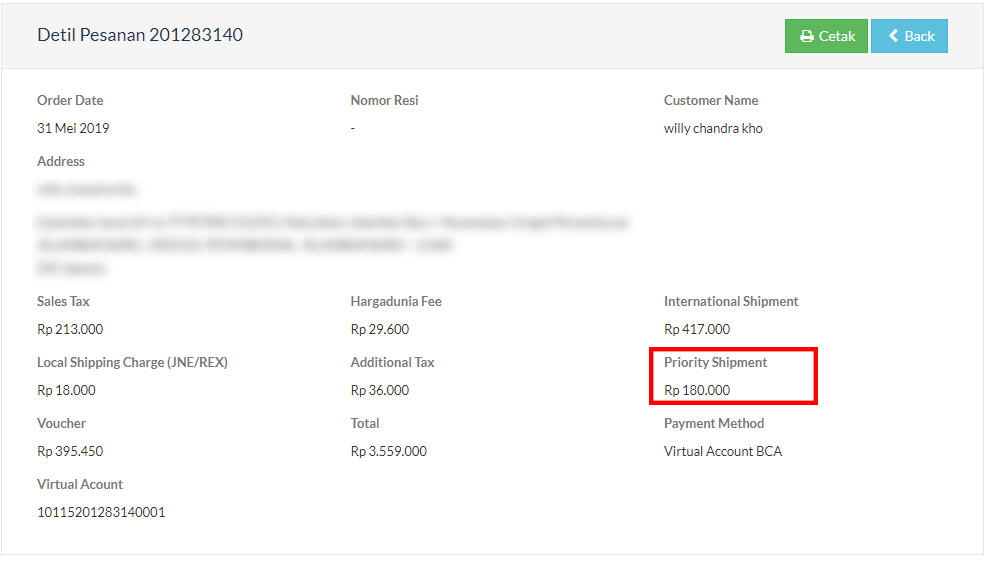Click the Voucher label
991x562 pixels.
(61, 424)
